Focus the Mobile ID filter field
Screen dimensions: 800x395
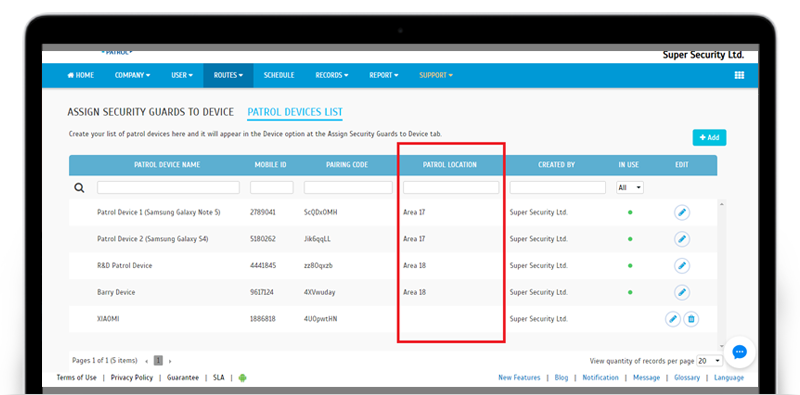(271, 187)
